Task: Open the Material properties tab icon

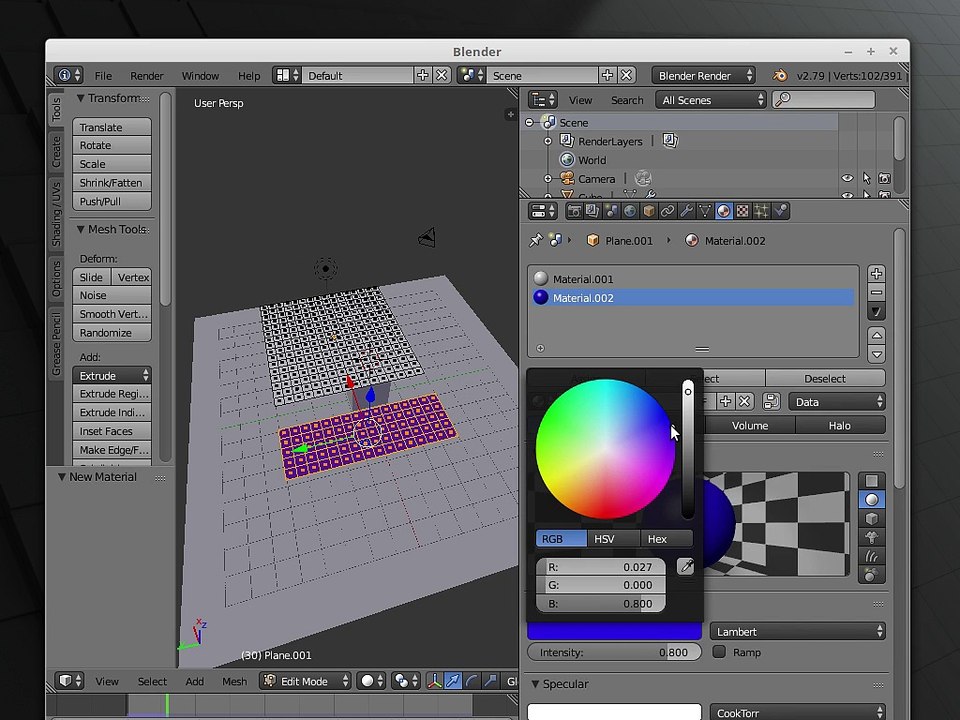Action: [x=724, y=211]
